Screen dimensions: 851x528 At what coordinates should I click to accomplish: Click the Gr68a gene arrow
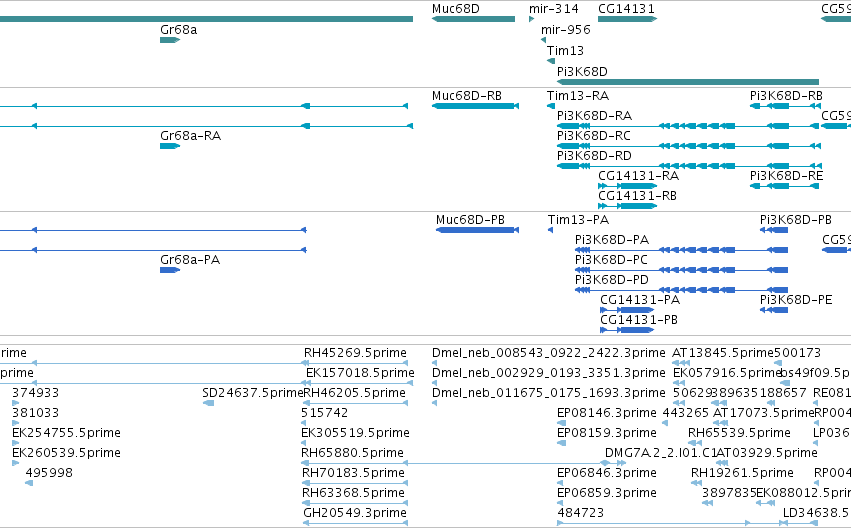[x=170, y=40]
